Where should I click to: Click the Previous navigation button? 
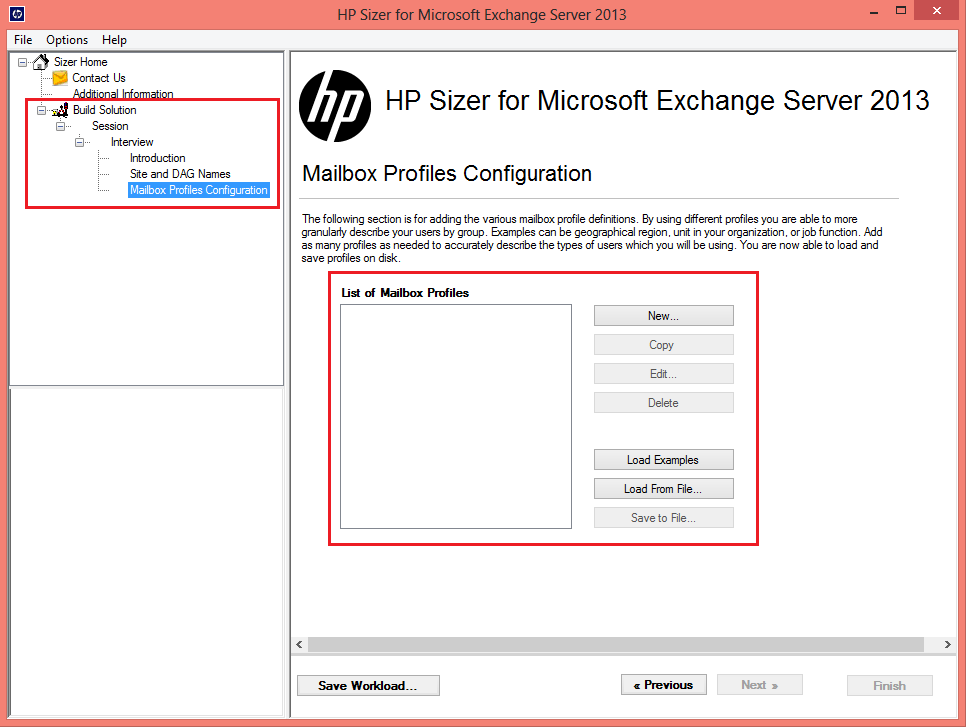(x=664, y=684)
